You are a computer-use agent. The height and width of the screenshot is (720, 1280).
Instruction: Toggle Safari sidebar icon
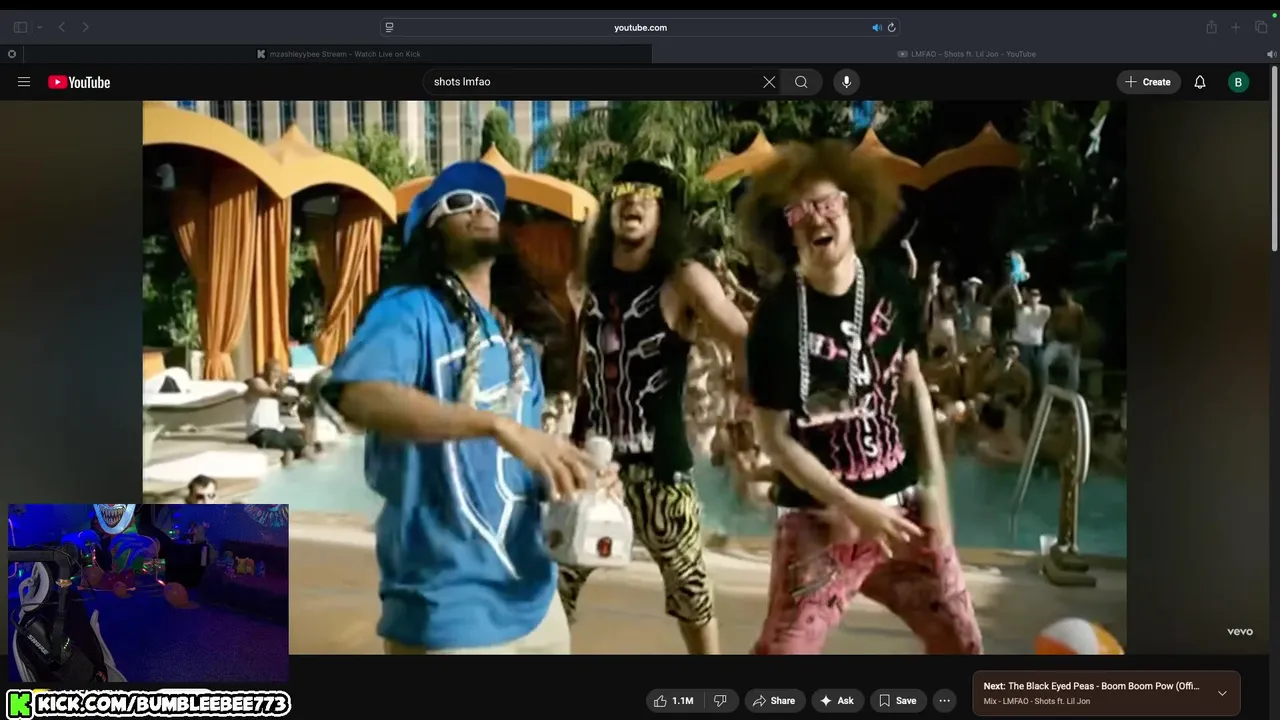[20, 27]
